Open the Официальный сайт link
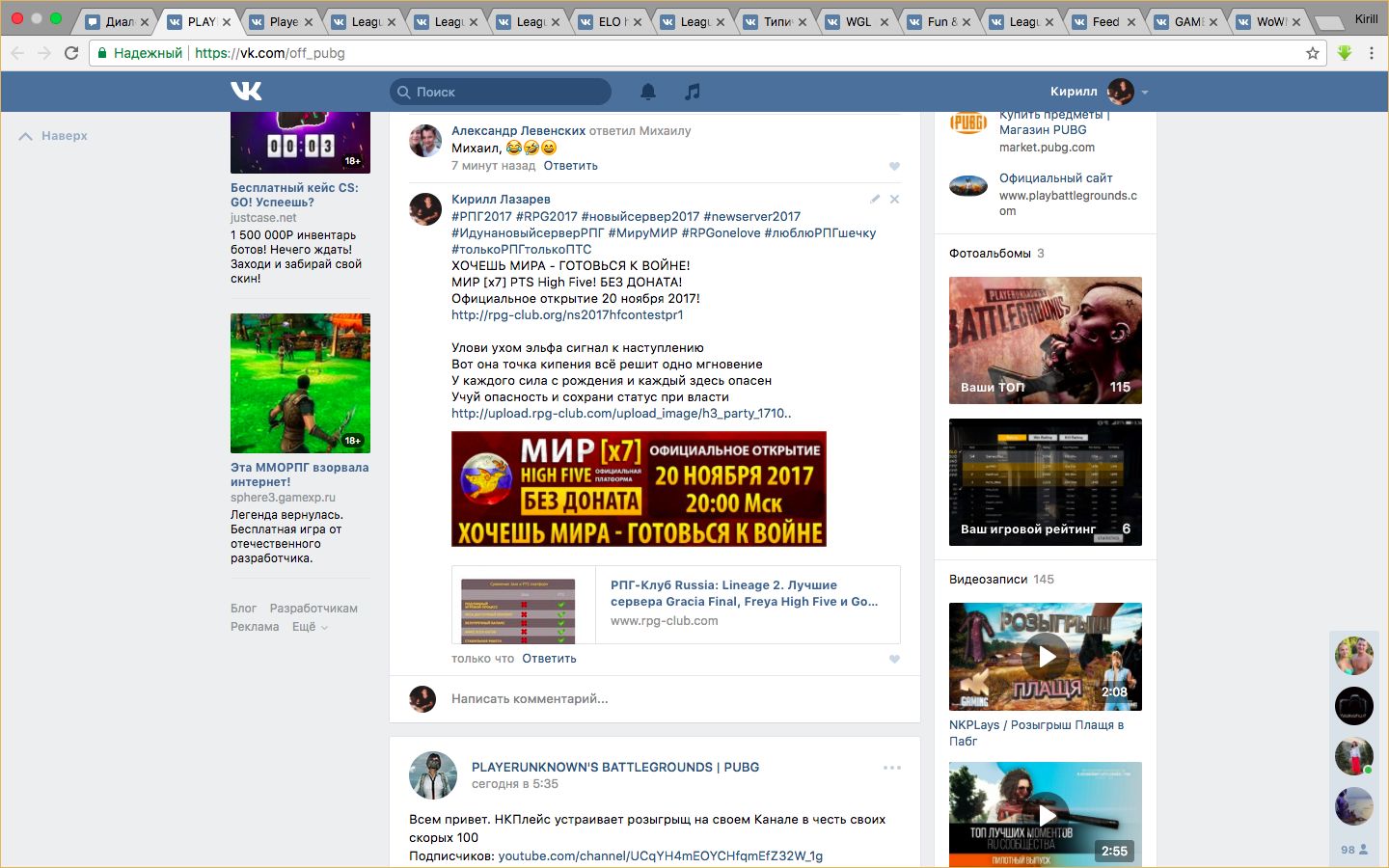The width and height of the screenshot is (1389, 868). [x=1055, y=178]
